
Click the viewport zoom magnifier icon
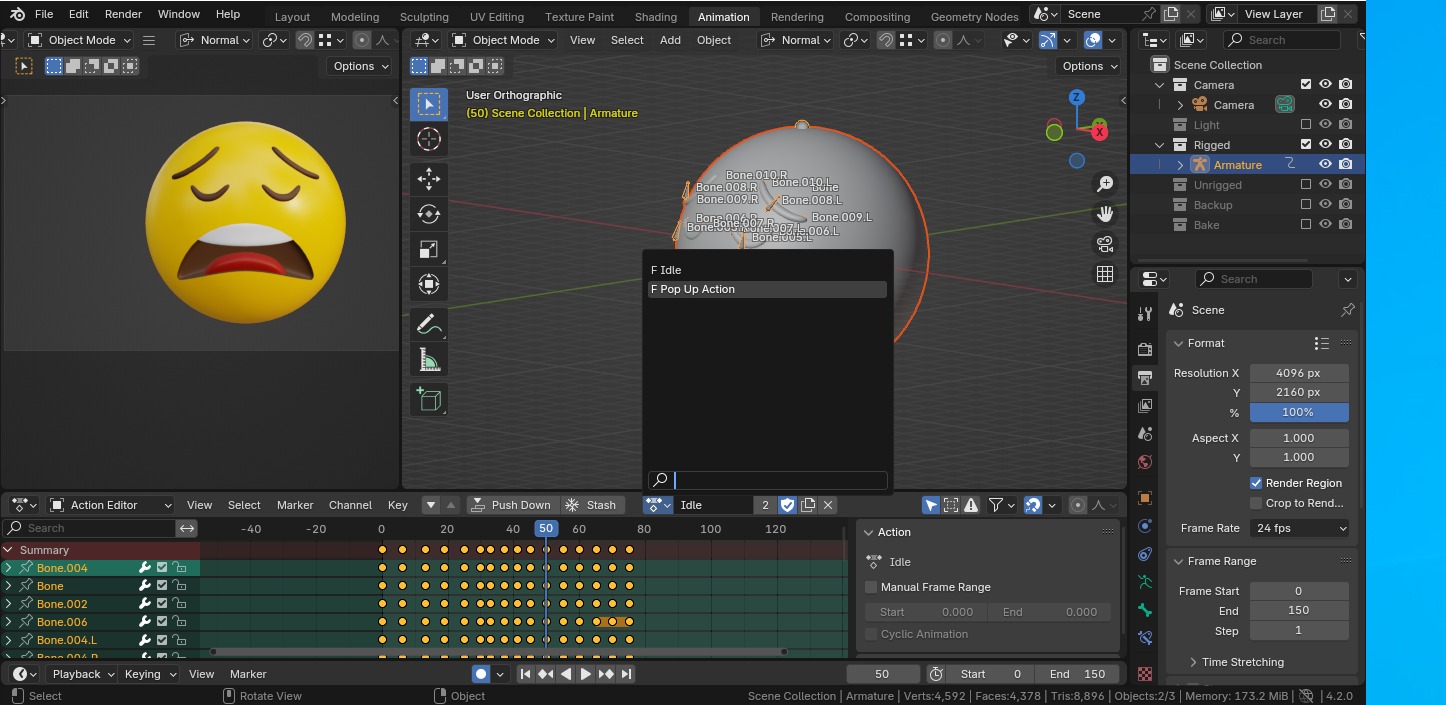coord(1105,184)
